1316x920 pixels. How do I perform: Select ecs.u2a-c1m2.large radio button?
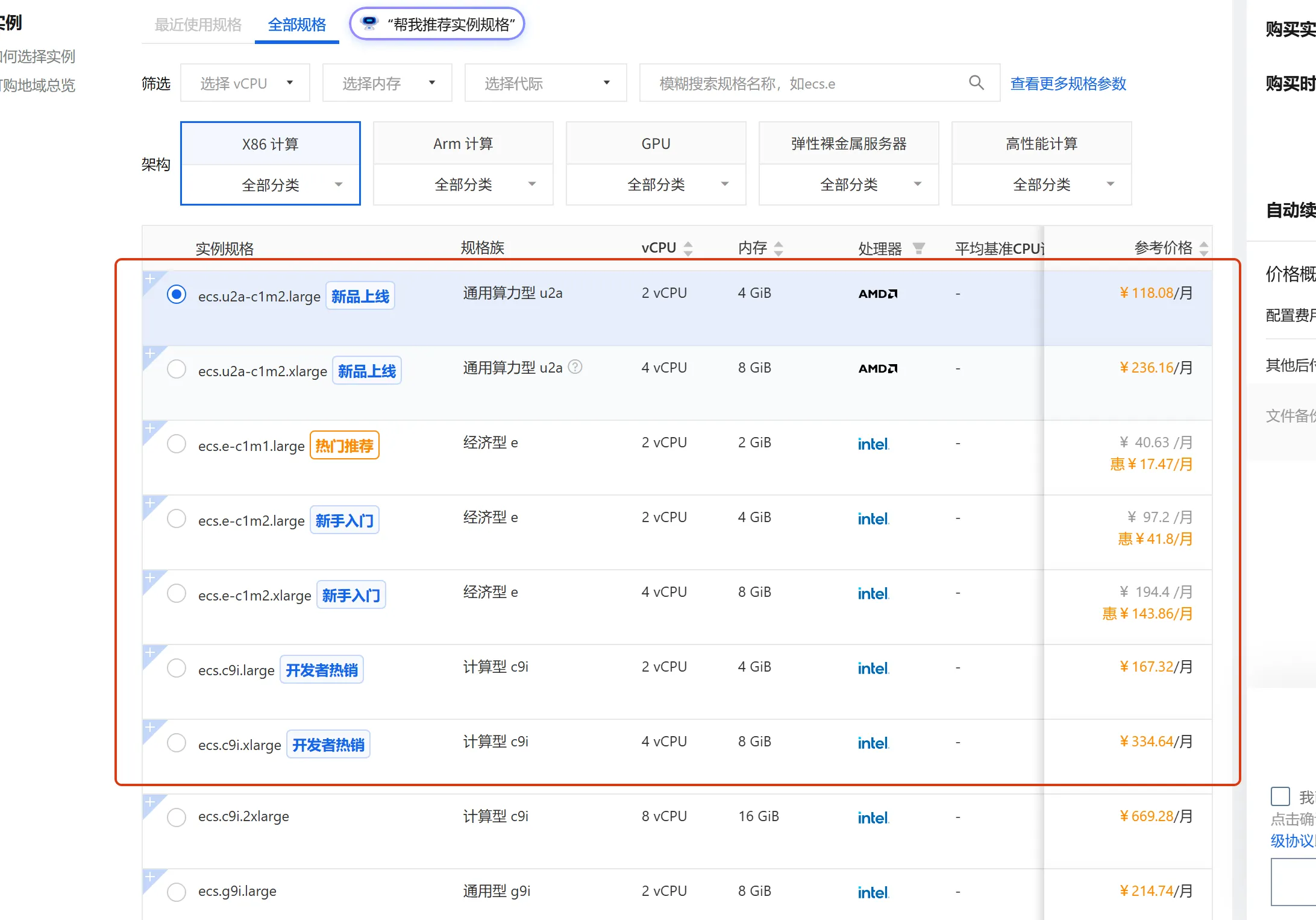click(177, 294)
